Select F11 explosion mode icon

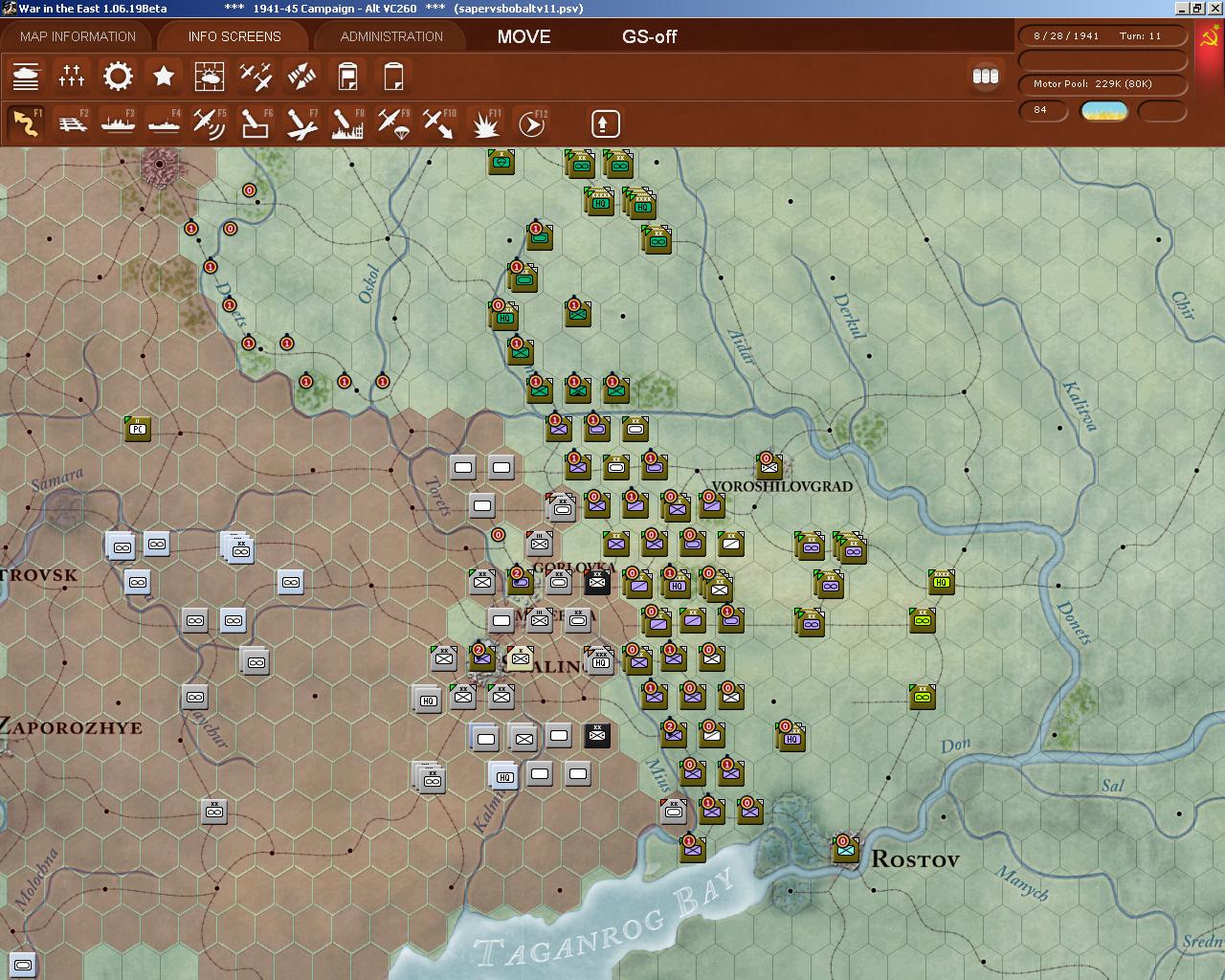point(485,123)
